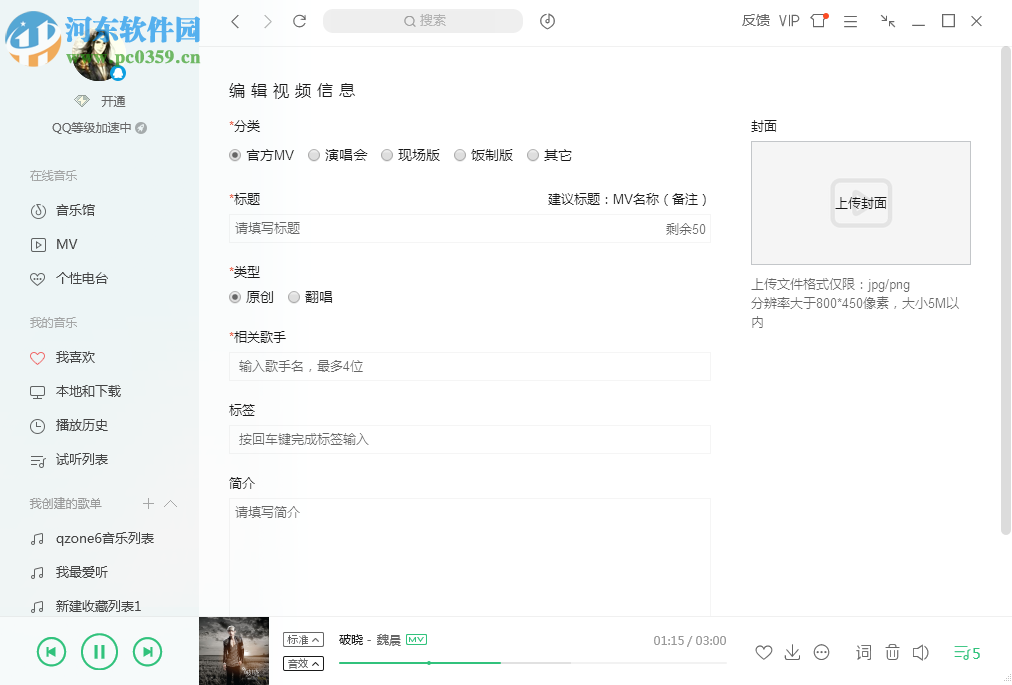Collapse the 我创建的歌单 playlist section
This screenshot has height=685, width=1012.
click(x=170, y=504)
